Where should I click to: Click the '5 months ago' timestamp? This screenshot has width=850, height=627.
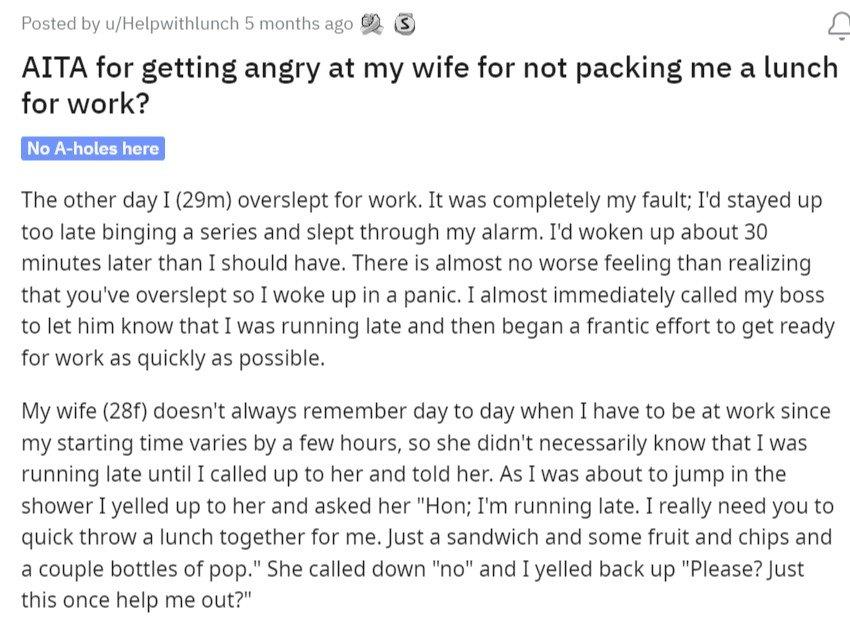(299, 24)
